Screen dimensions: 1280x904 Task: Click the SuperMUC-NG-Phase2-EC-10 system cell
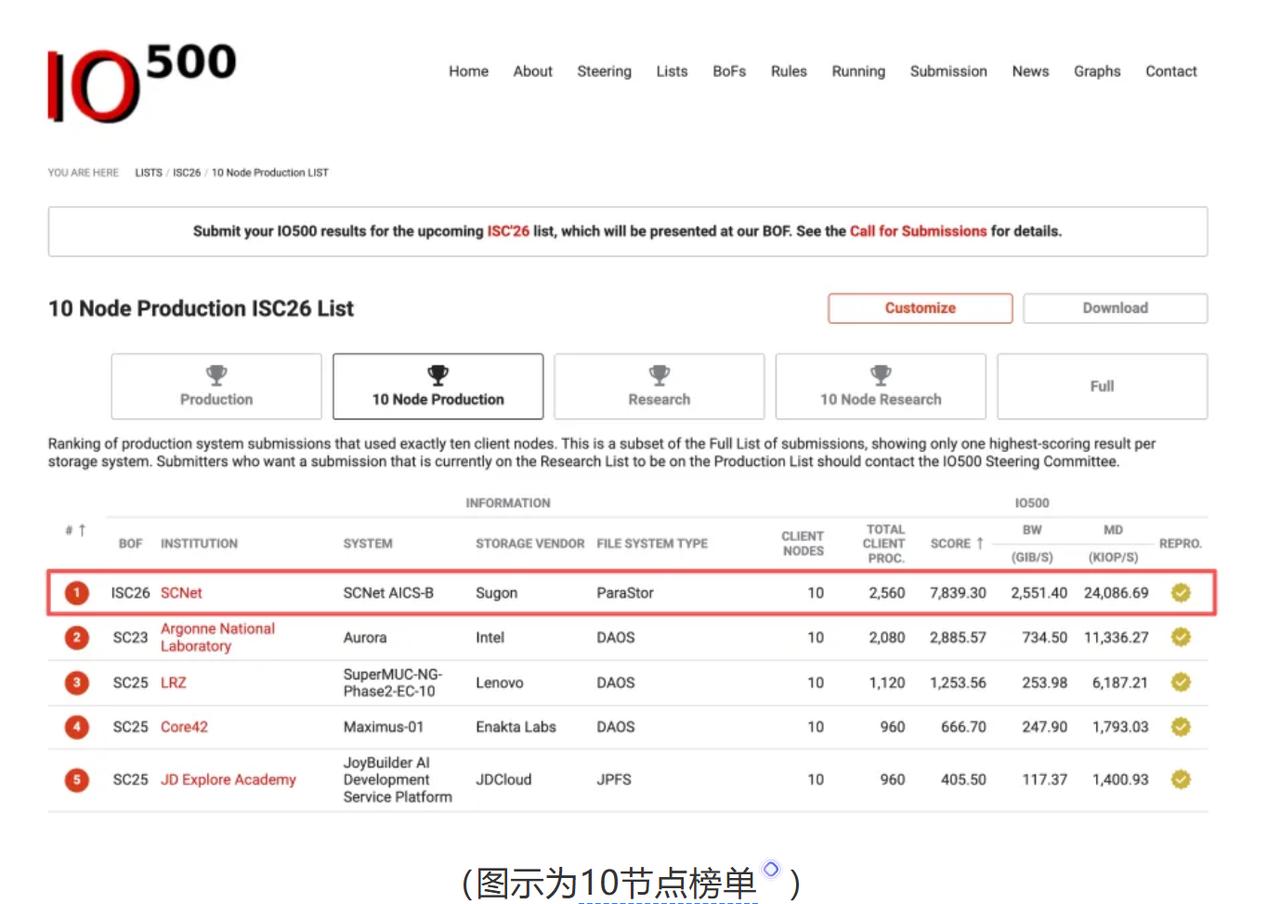pyautogui.click(x=393, y=683)
